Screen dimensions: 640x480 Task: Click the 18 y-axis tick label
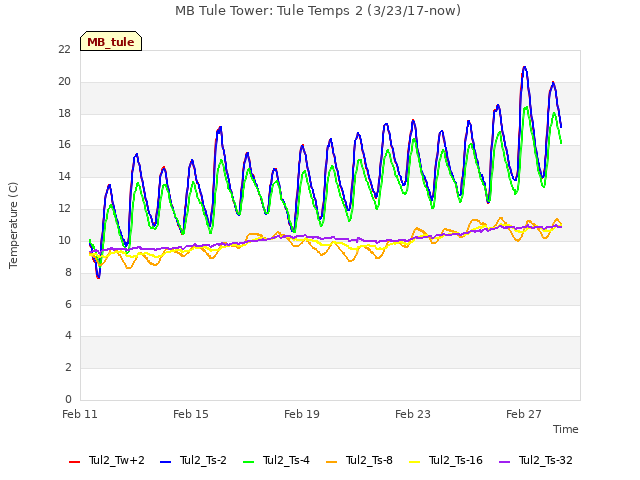(x=64, y=113)
